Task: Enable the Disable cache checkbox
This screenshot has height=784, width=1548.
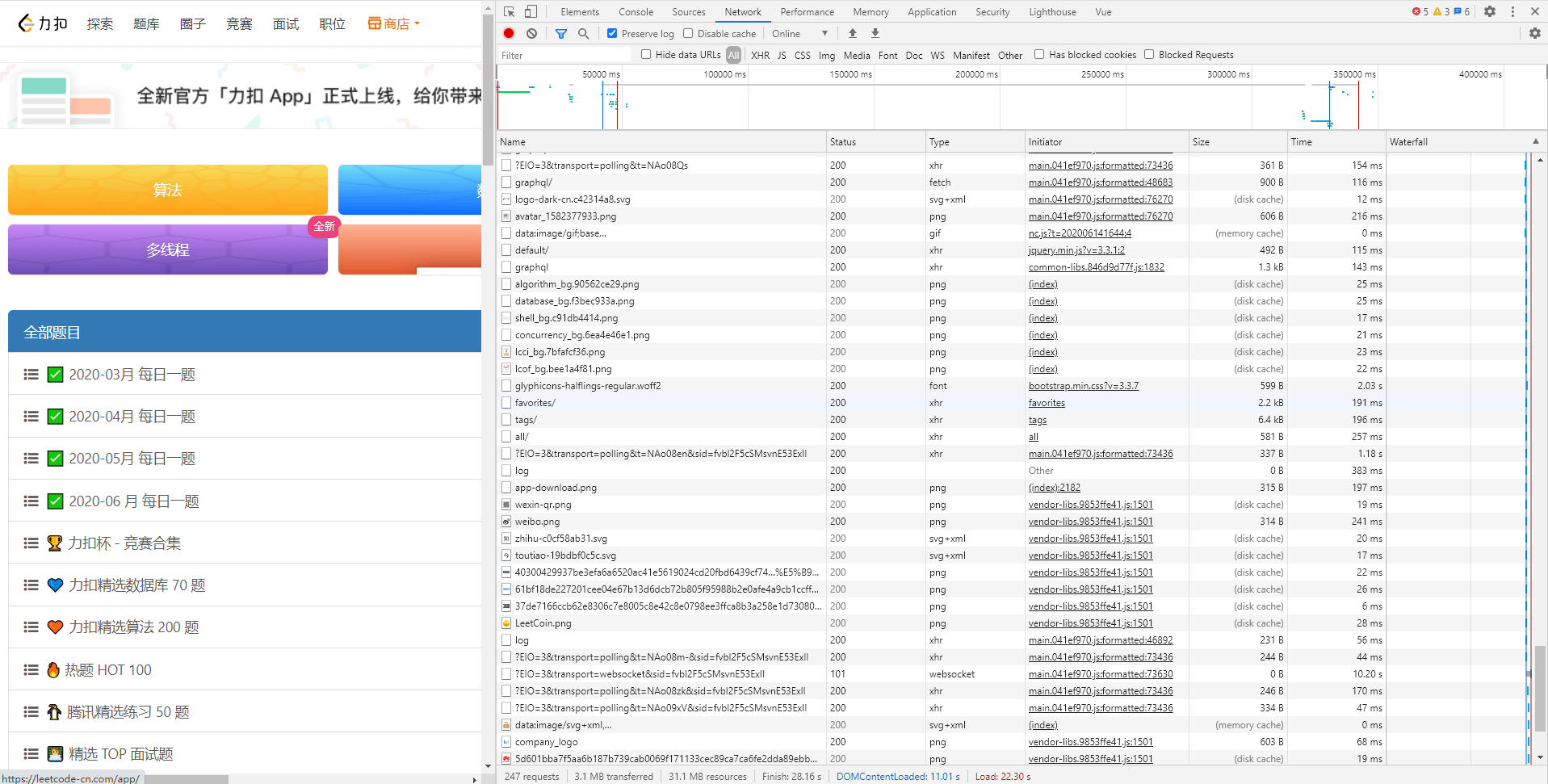Action: (x=688, y=33)
